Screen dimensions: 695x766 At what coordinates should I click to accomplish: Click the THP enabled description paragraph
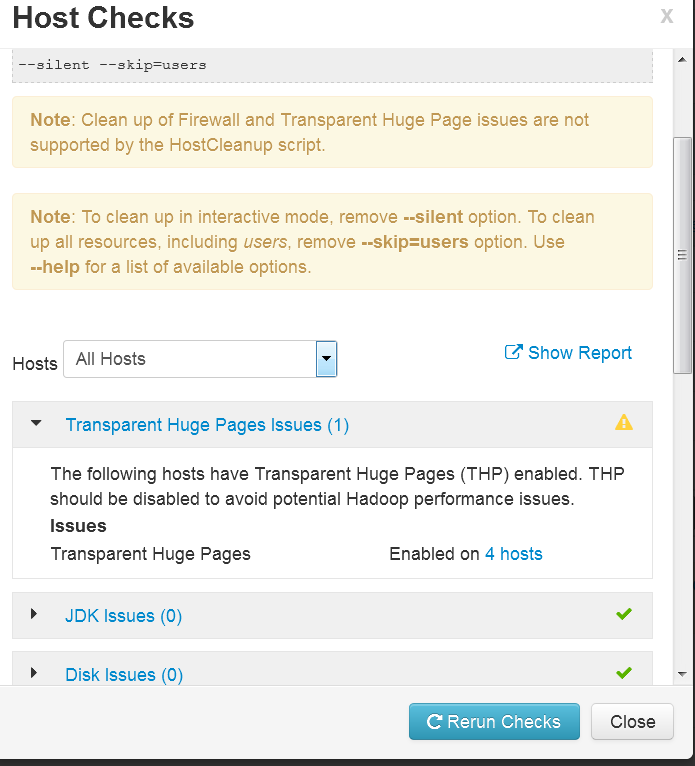click(x=337, y=487)
